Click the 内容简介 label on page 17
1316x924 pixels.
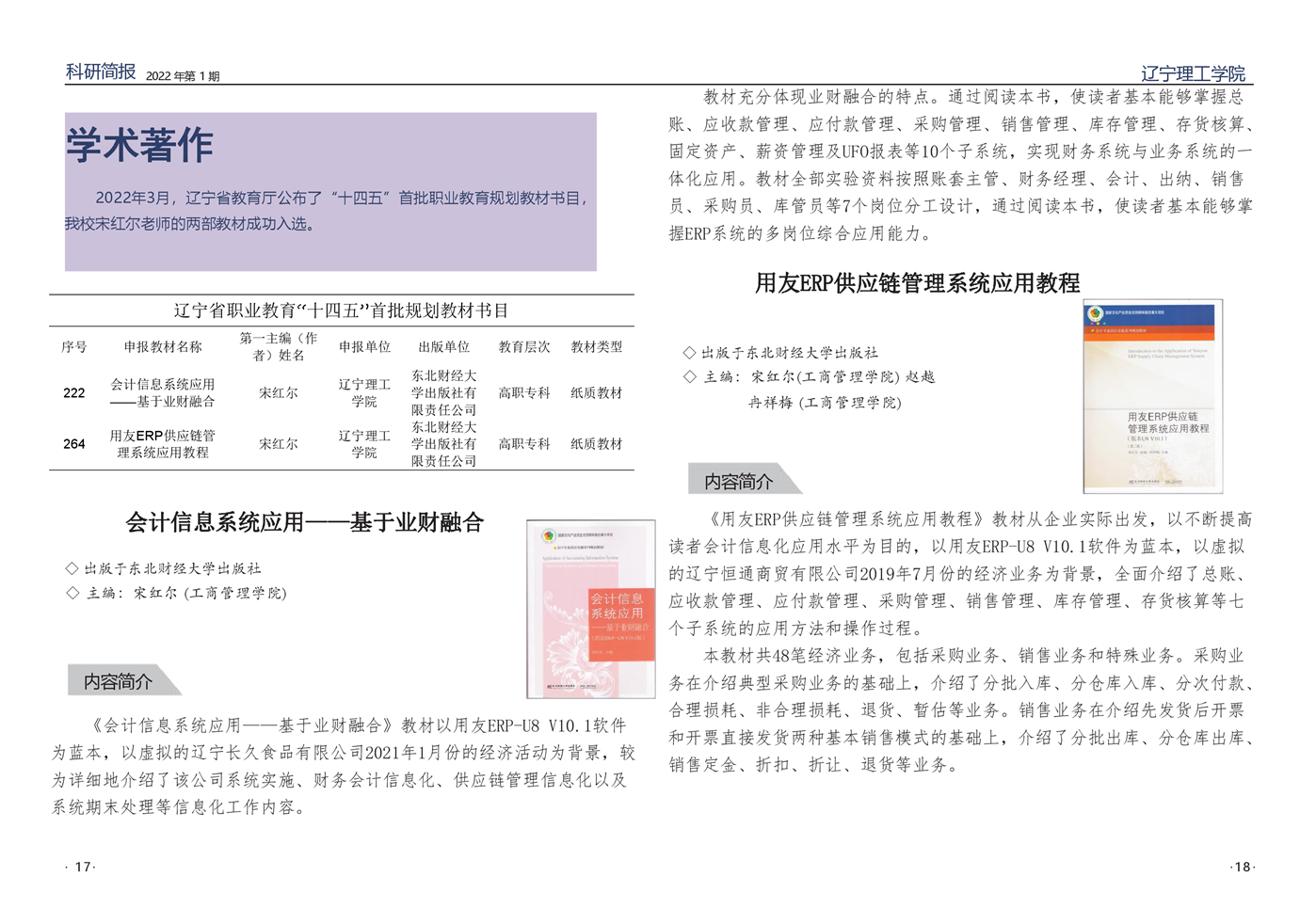(118, 681)
